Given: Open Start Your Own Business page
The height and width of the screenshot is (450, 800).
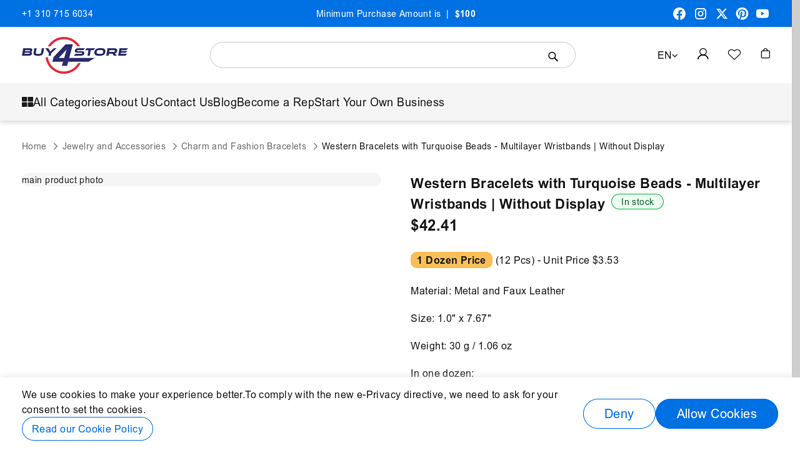Looking at the screenshot, I should pos(379,102).
